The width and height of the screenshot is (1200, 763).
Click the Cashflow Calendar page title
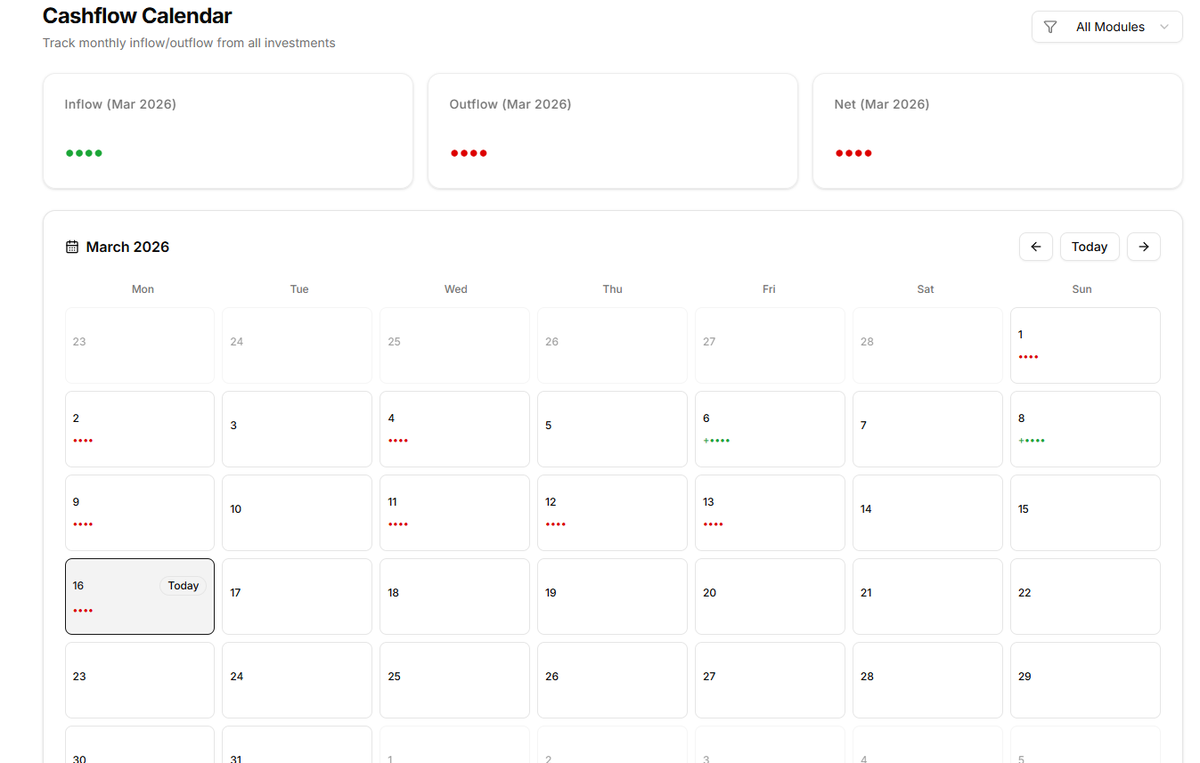pyautogui.click(x=137, y=16)
